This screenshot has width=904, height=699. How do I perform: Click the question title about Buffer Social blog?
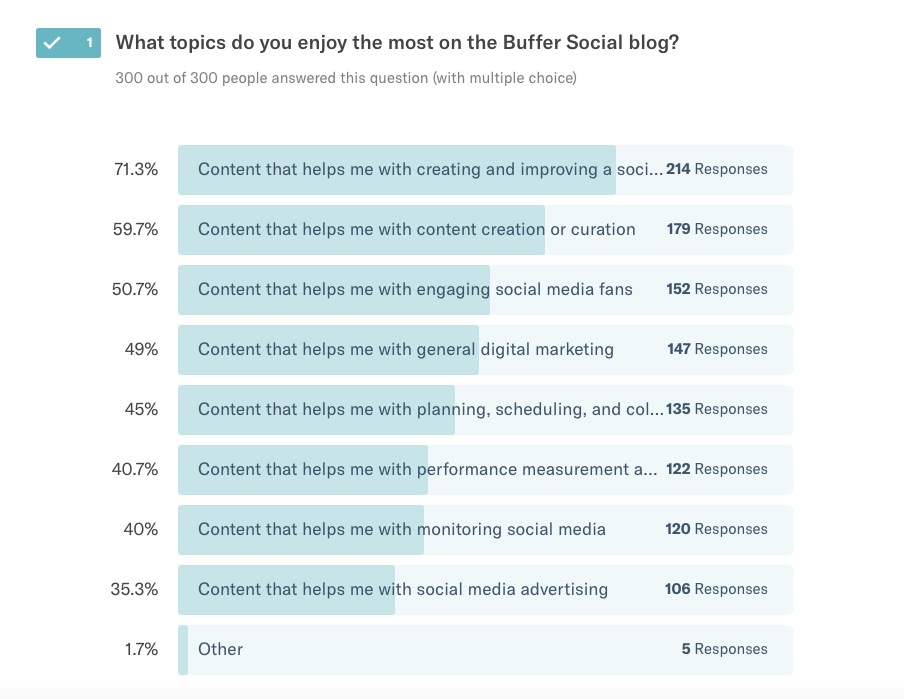pyautogui.click(x=397, y=43)
